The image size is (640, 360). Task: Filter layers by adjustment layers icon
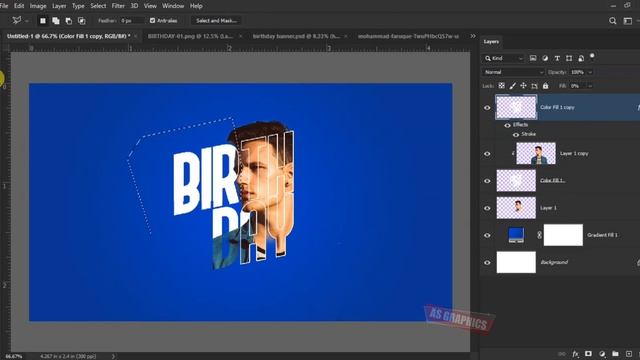545,58
